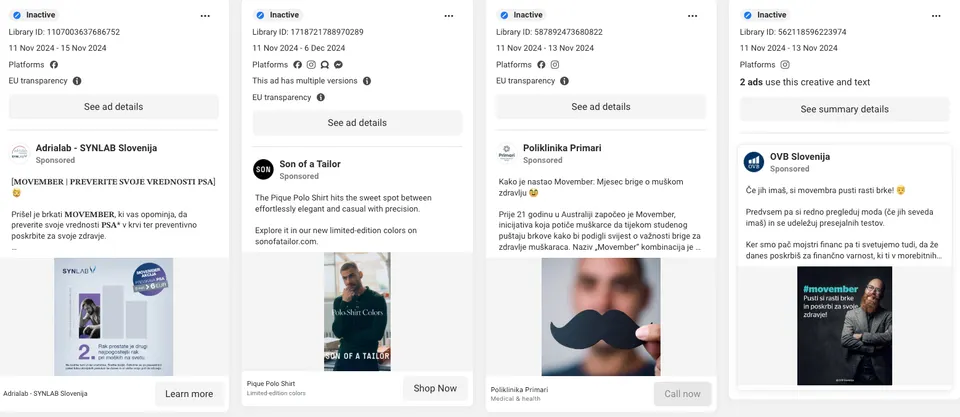
Task: Click SYNLAB Movember PSA ad image
Action: [x=114, y=317]
